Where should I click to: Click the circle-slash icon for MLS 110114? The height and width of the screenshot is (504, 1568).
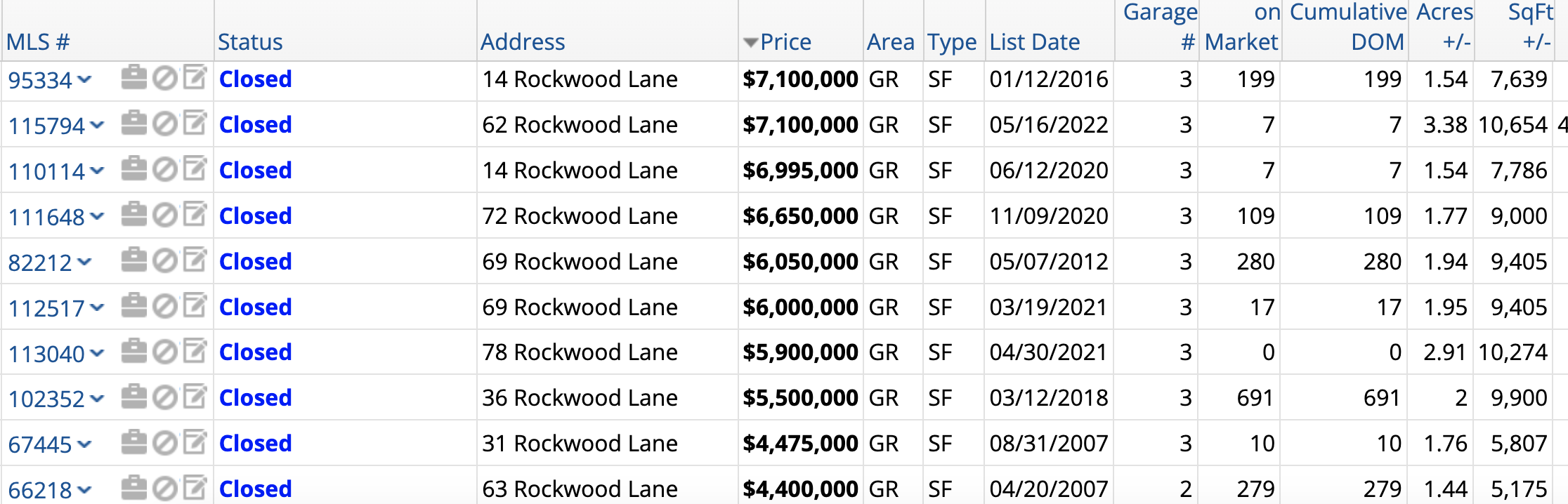(x=164, y=169)
